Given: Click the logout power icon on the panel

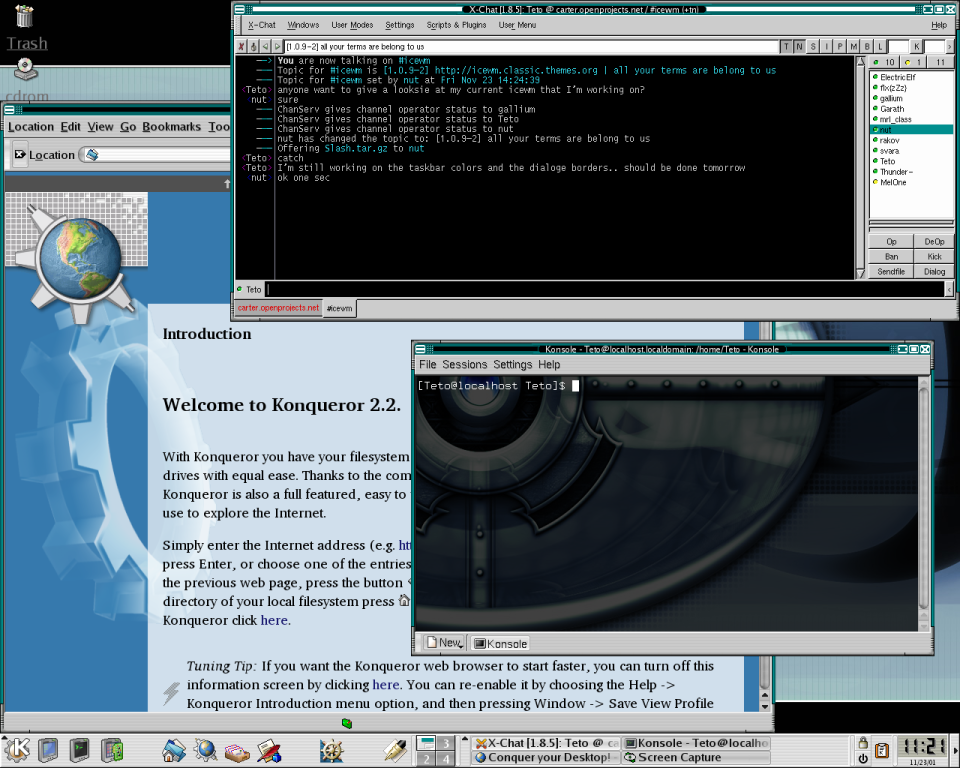Looking at the screenshot, I should point(863,758).
